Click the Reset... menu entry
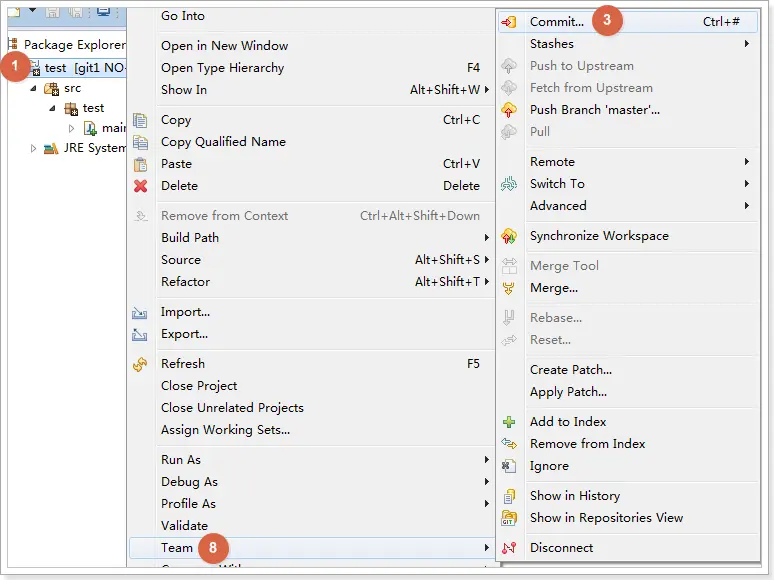The height and width of the screenshot is (580, 774). point(628,340)
